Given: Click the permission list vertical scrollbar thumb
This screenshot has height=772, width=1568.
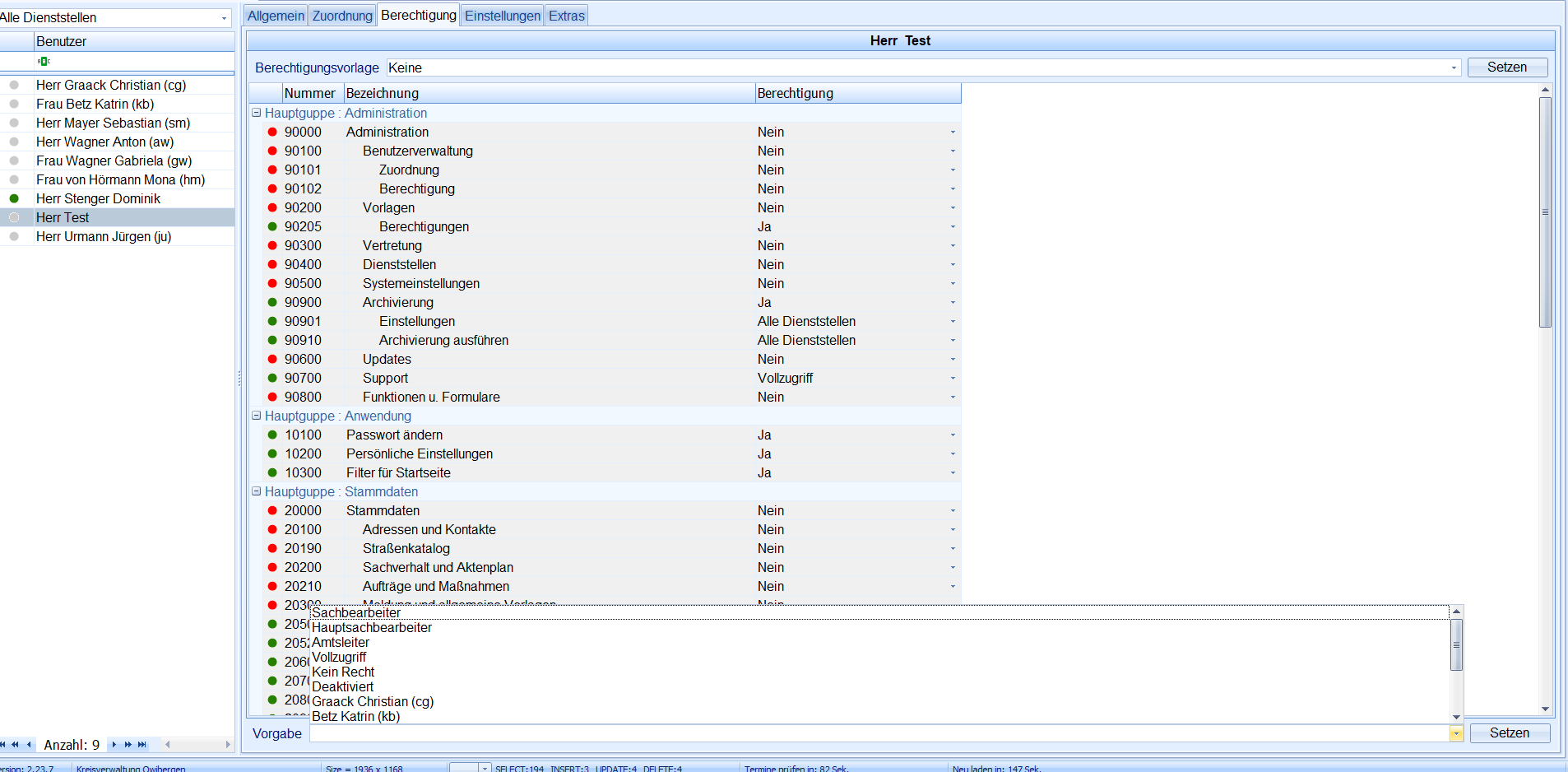Looking at the screenshot, I should click(1545, 212).
